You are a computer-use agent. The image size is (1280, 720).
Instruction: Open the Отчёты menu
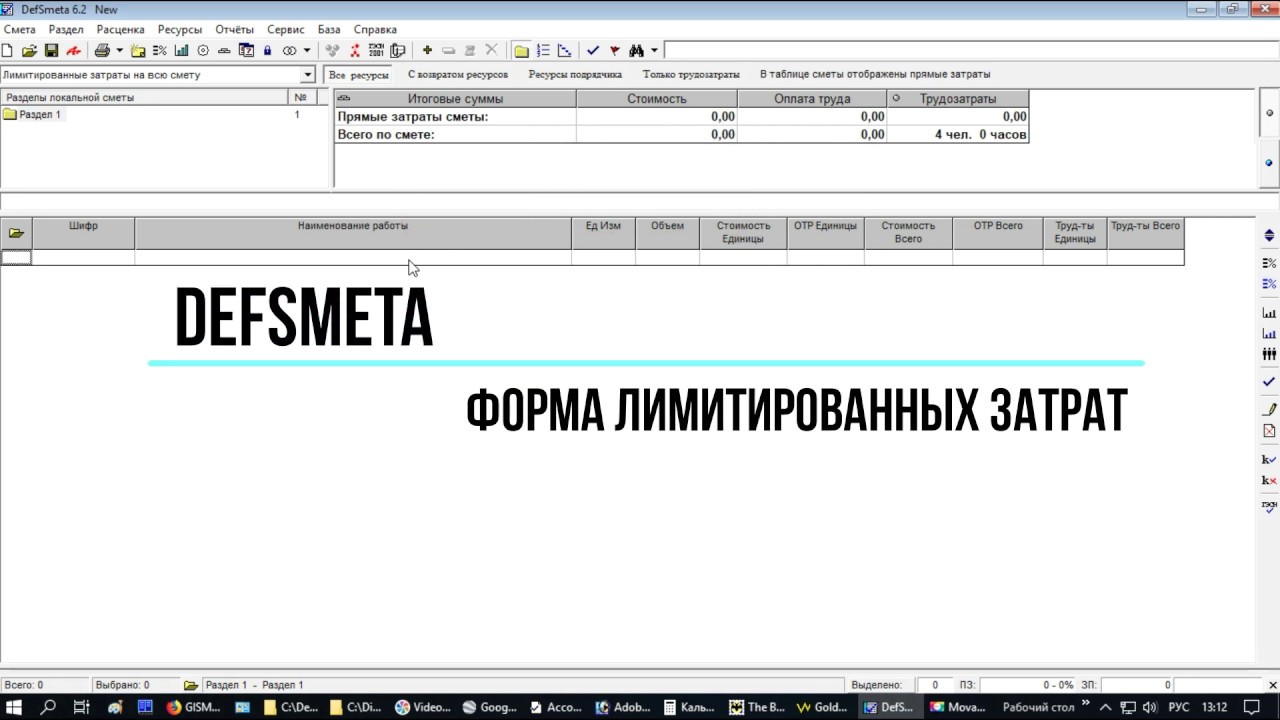[x=235, y=30]
